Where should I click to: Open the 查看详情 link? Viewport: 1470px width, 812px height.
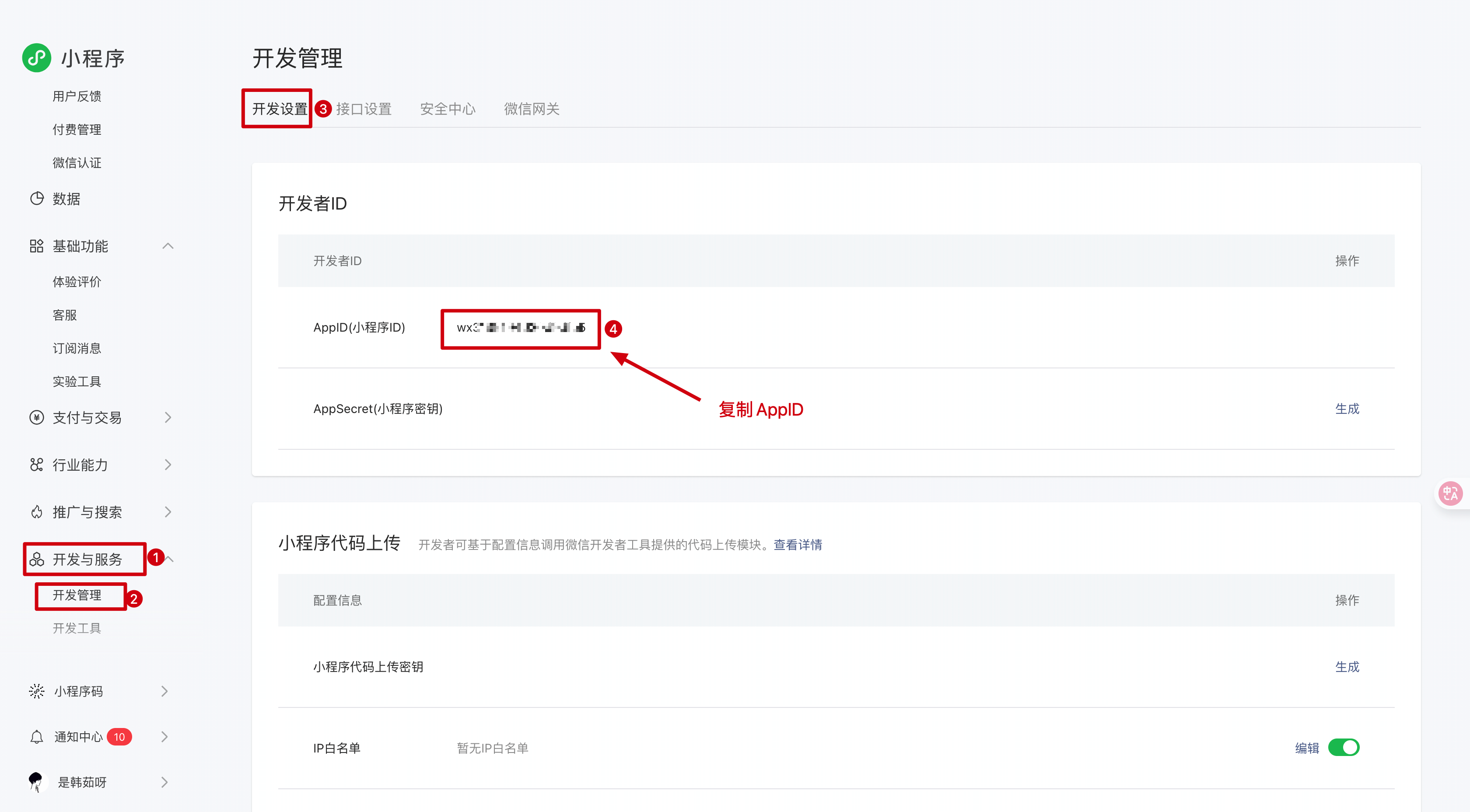797,545
